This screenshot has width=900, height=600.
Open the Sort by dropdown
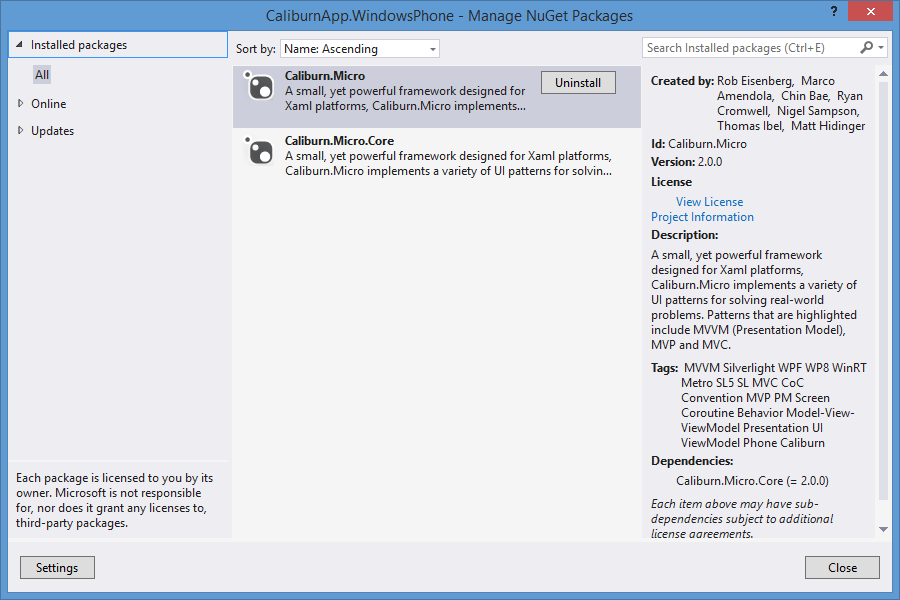pyautogui.click(x=360, y=49)
